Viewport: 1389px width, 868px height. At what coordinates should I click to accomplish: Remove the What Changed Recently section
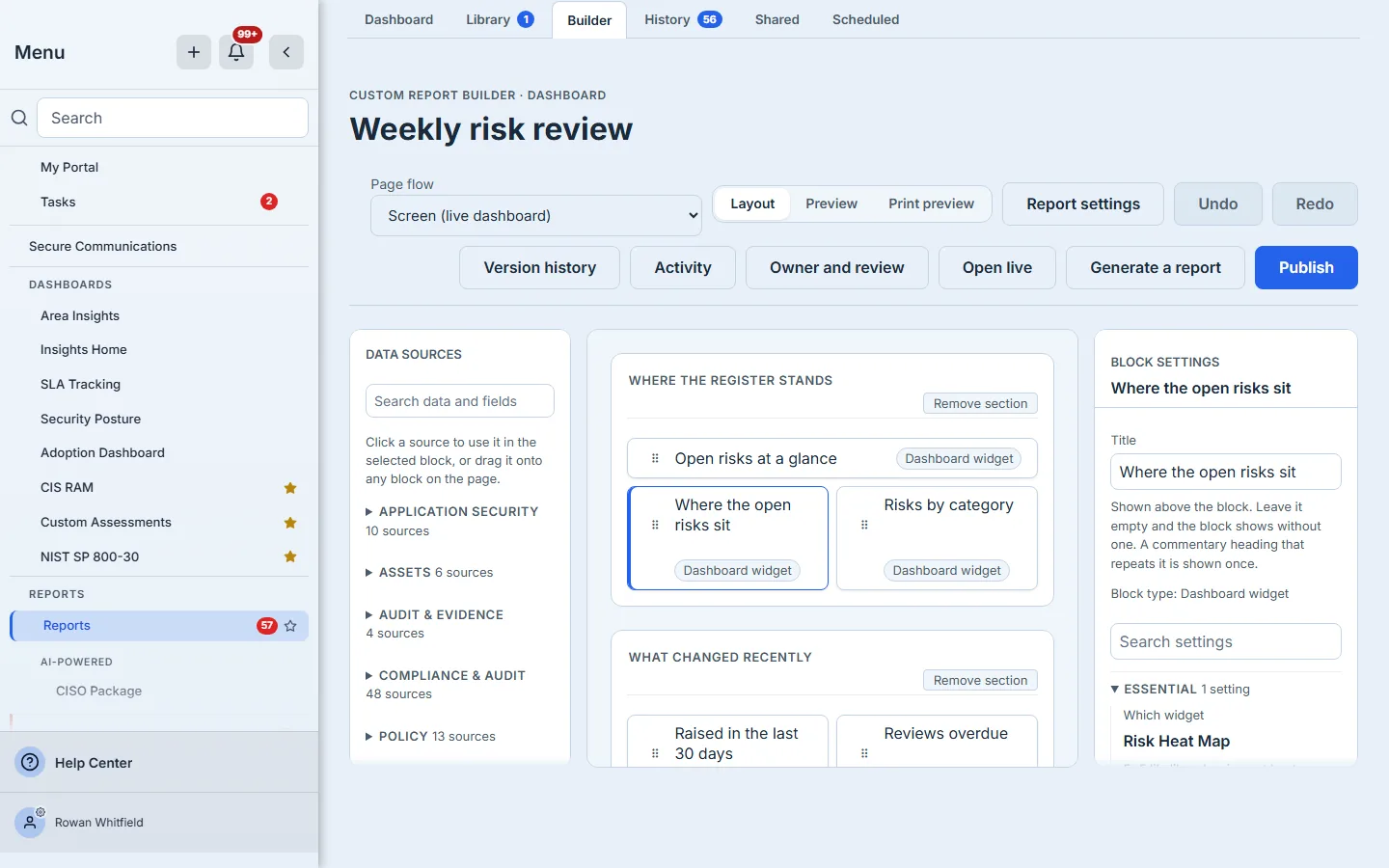point(980,680)
